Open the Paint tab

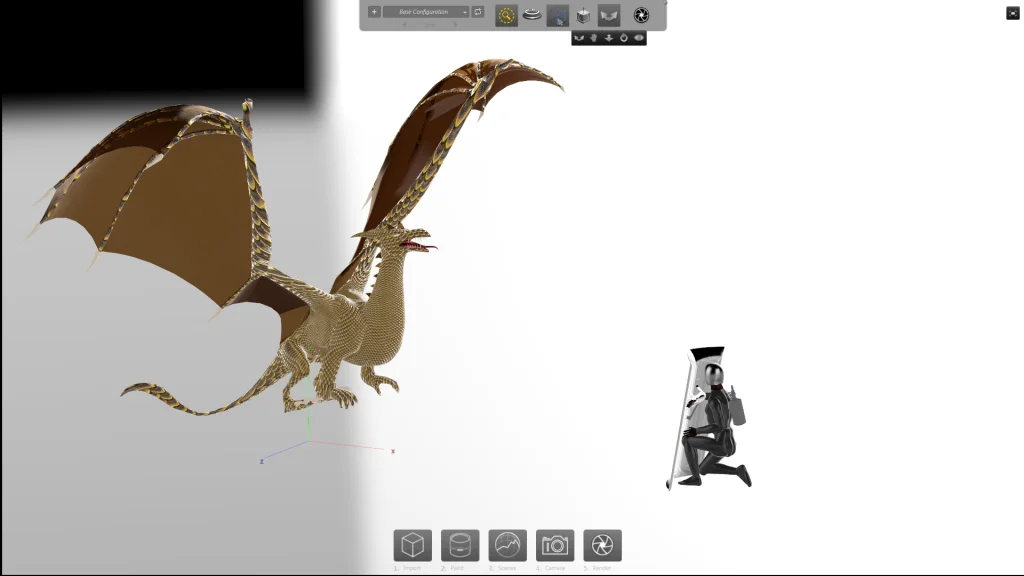tap(460, 545)
